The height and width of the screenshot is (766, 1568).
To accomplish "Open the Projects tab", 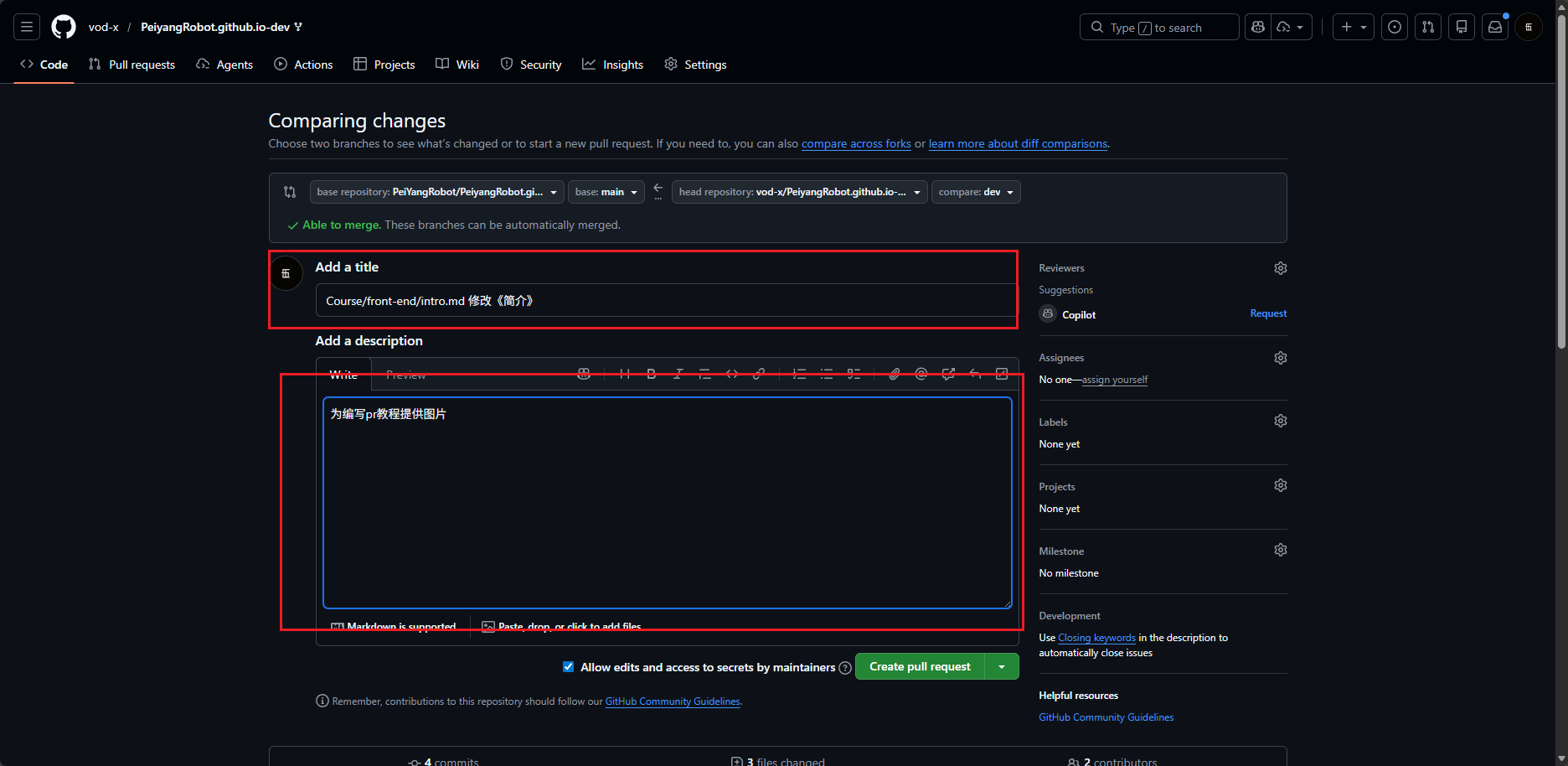I will point(384,65).
